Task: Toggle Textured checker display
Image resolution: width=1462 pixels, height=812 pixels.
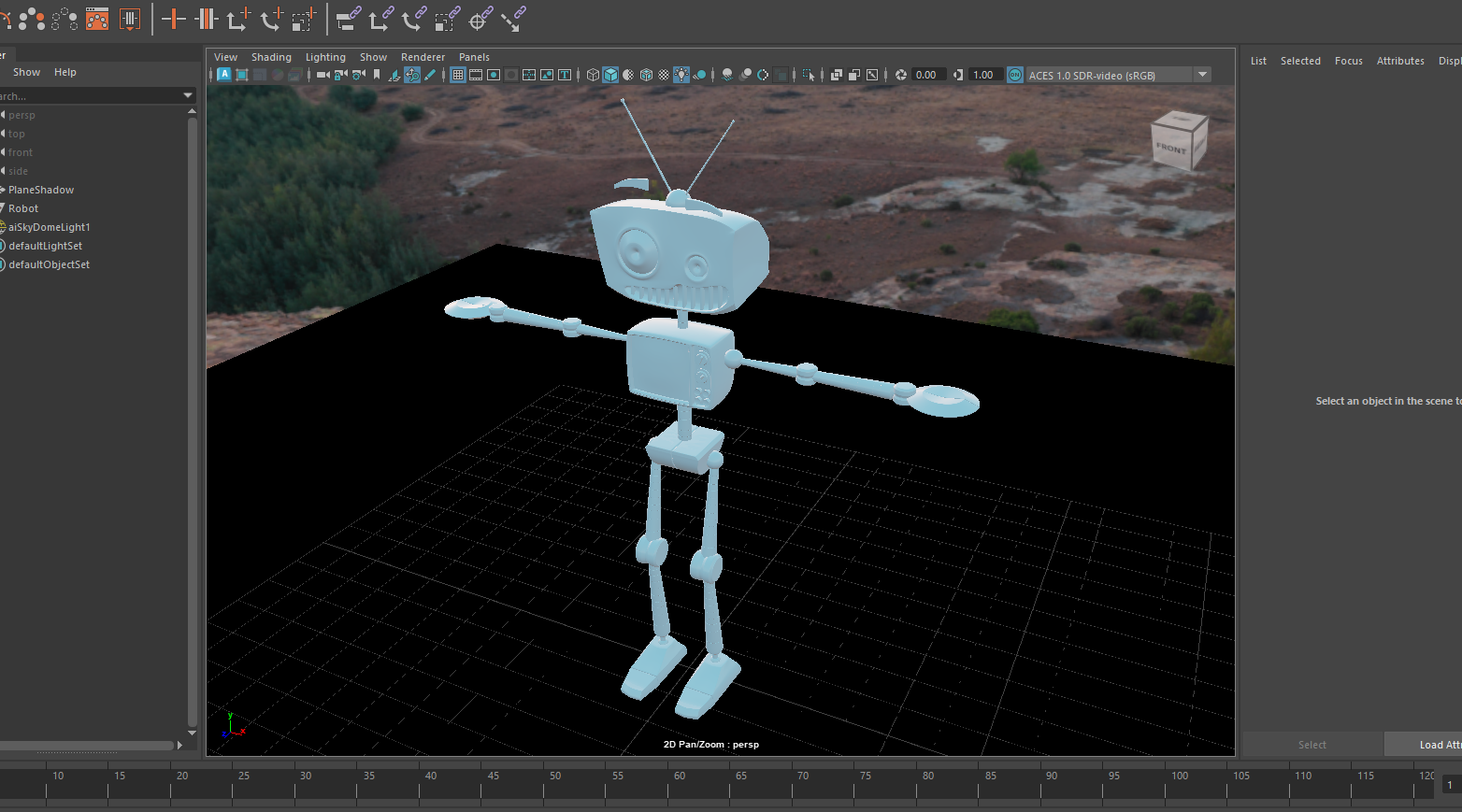Action: point(664,75)
